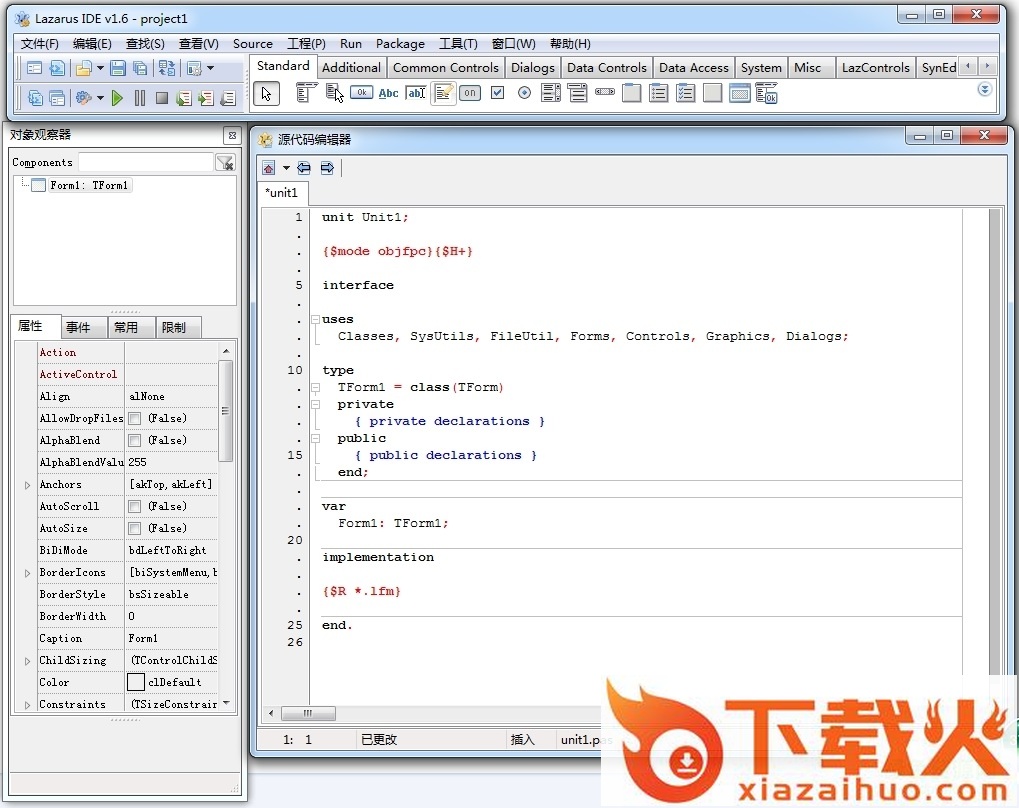Select the TLabel Abc component
Viewport: 1019px width, 808px height.
click(388, 93)
